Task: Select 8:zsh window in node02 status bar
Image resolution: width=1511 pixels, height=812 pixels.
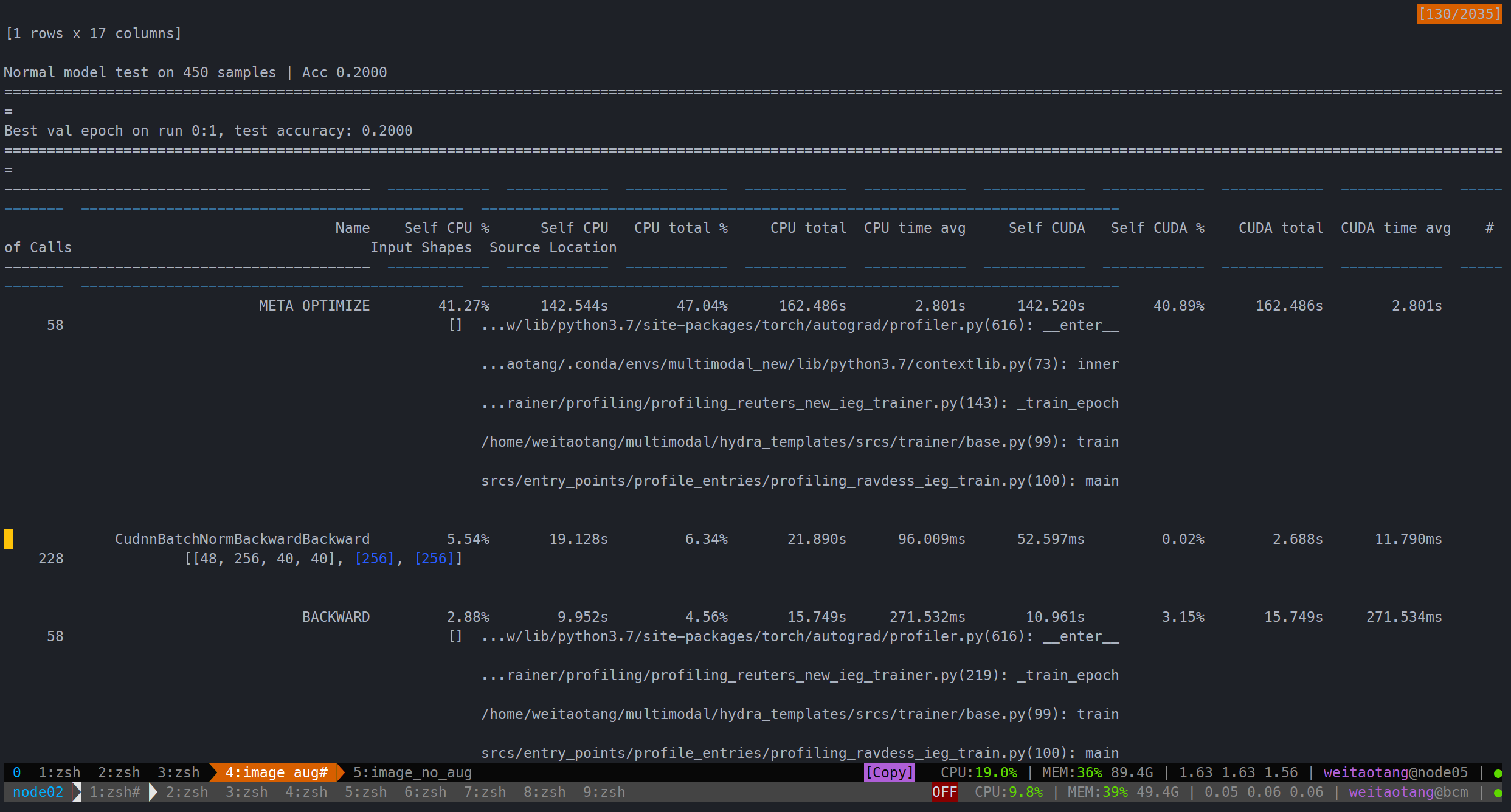Action: coord(544,792)
